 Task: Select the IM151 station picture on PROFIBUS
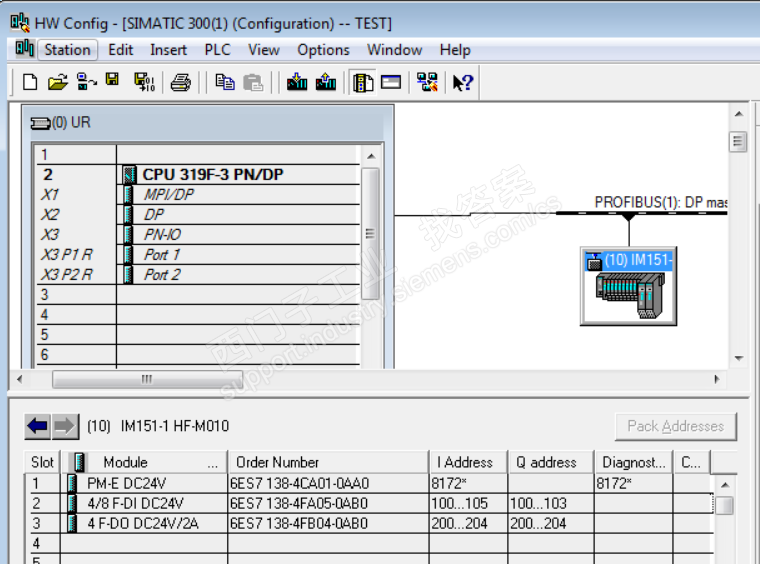coord(630,296)
